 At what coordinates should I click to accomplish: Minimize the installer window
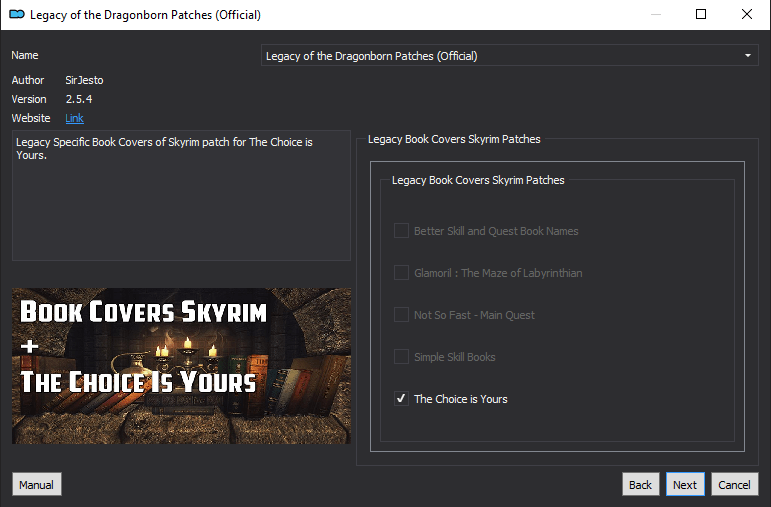[x=655, y=14]
